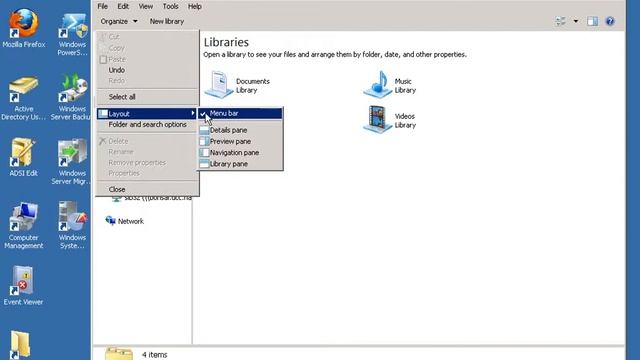Click the Help question mark icon
This screenshot has width=640, height=360.
click(610, 21)
